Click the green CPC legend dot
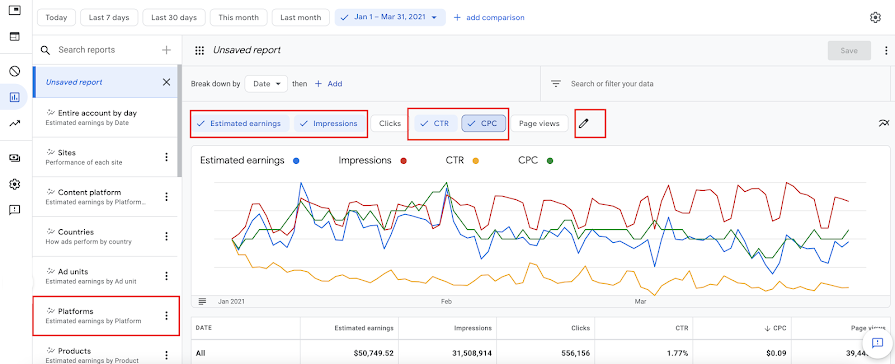 point(550,161)
